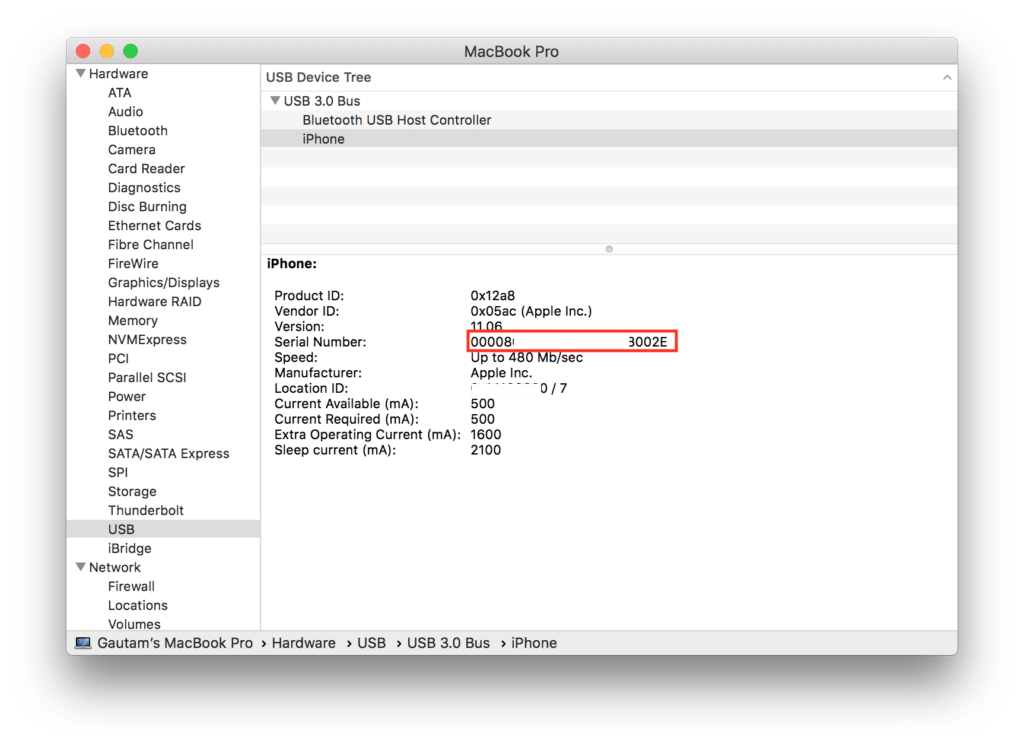Select iBridge in the hardware list

point(130,548)
